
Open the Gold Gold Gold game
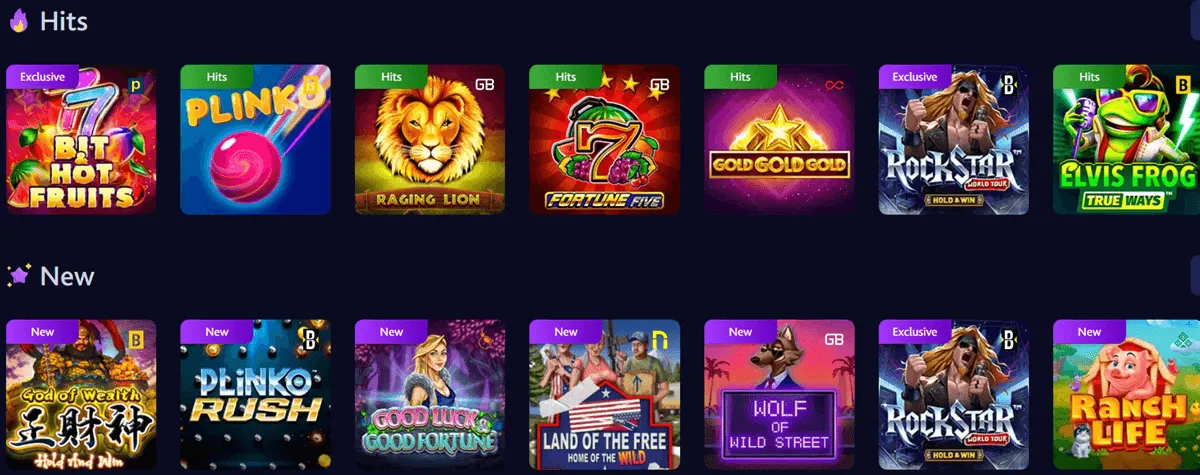[779, 140]
